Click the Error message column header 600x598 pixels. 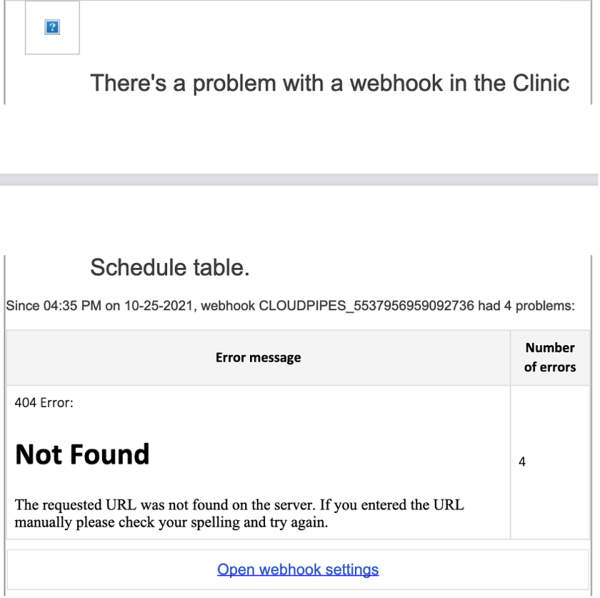click(258, 357)
